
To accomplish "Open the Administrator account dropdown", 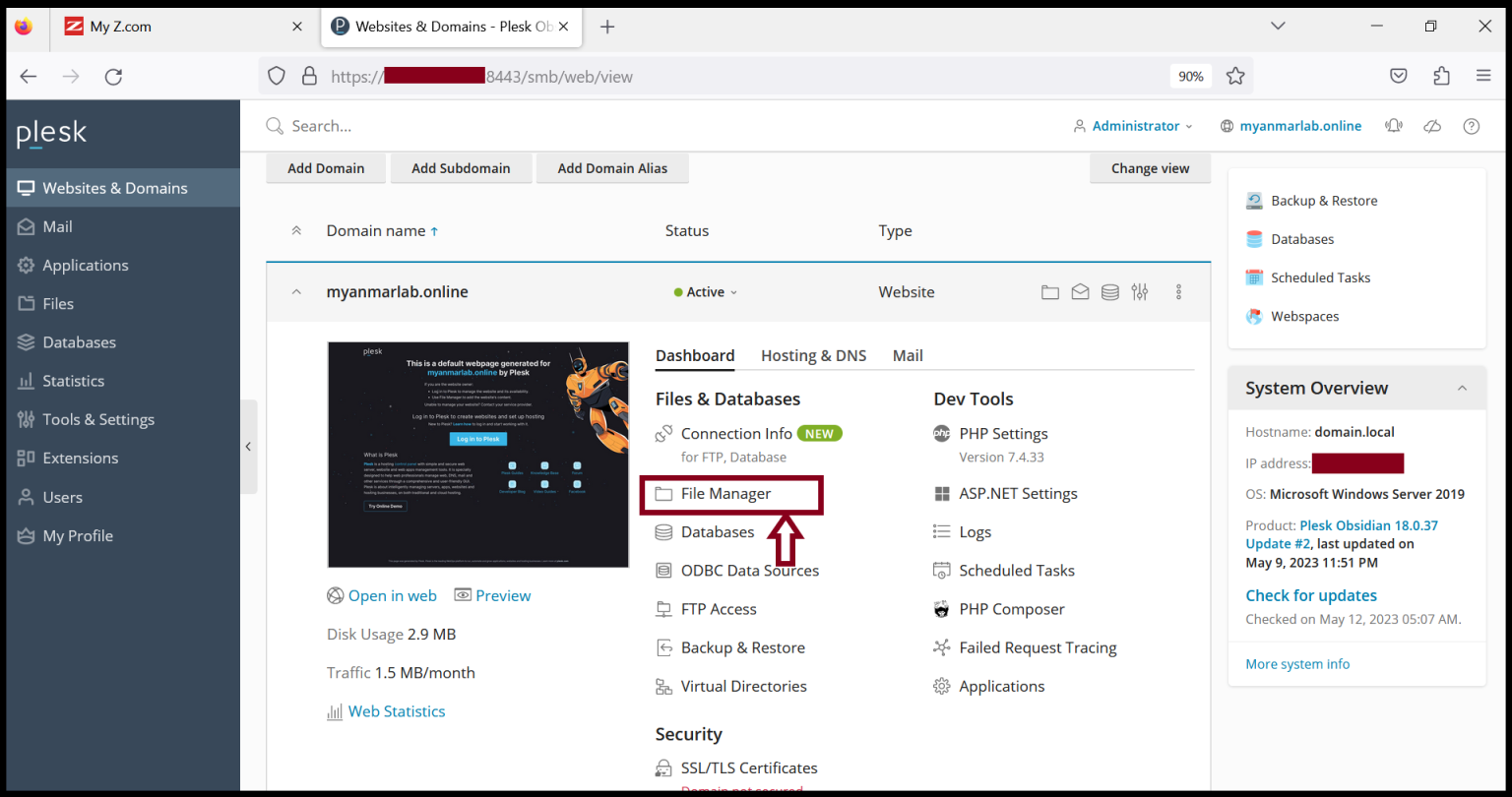I will [1133, 126].
